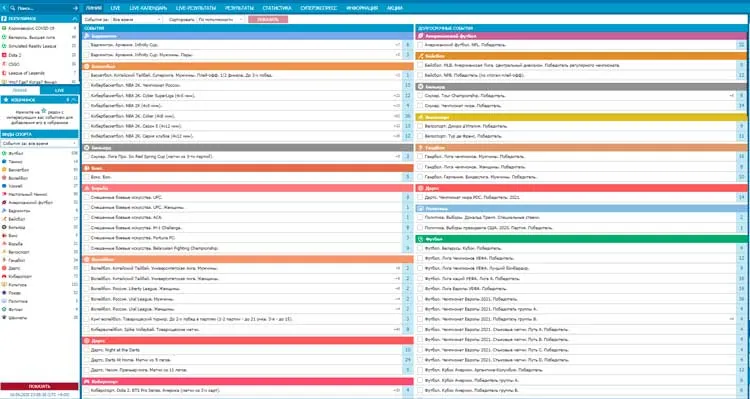
Task: Select Политика in the sports list
Action: point(18,301)
